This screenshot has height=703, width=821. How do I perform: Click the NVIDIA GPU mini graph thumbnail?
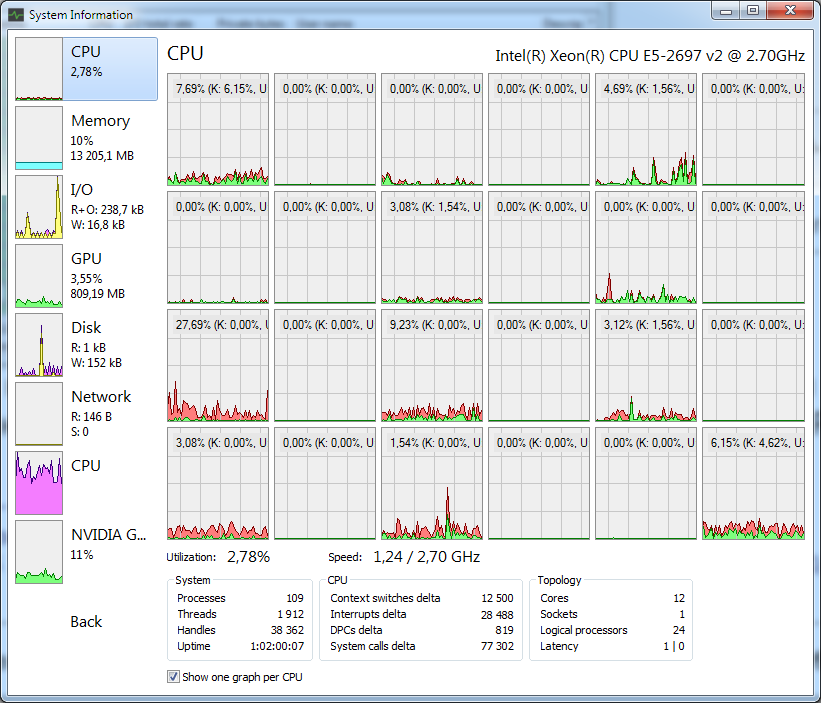click(x=39, y=552)
